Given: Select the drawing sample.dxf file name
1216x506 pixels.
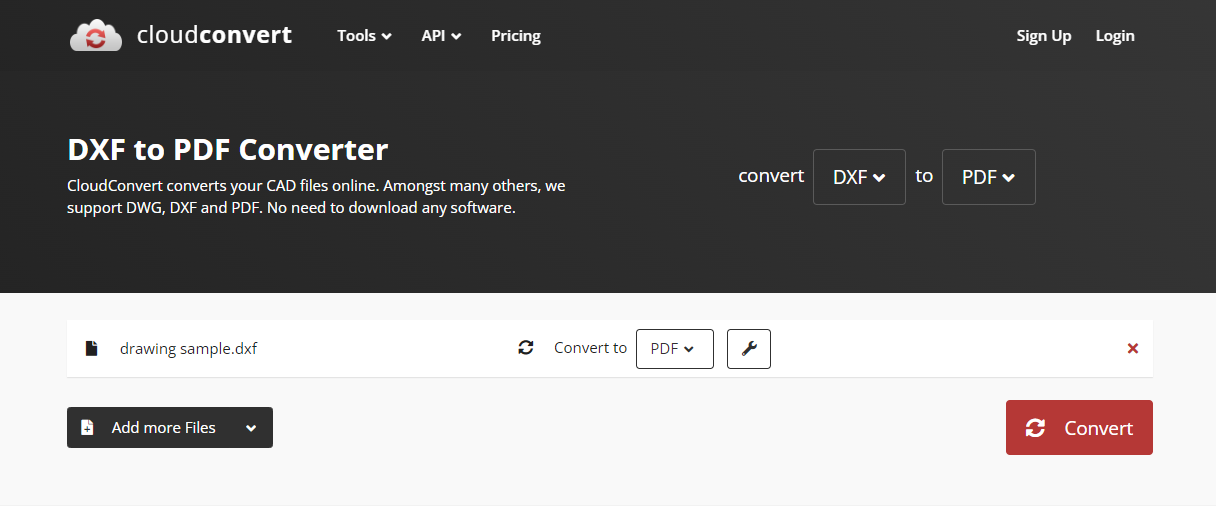Looking at the screenshot, I should (x=189, y=349).
